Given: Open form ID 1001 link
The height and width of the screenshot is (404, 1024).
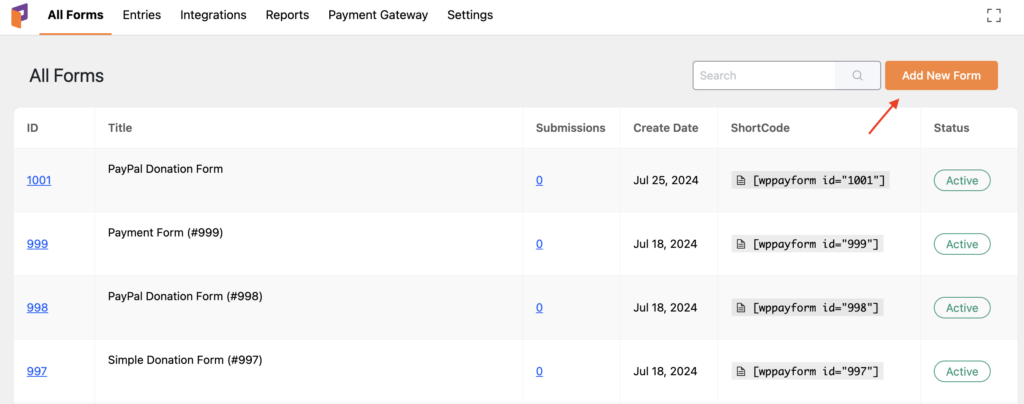Looking at the screenshot, I should point(39,180).
